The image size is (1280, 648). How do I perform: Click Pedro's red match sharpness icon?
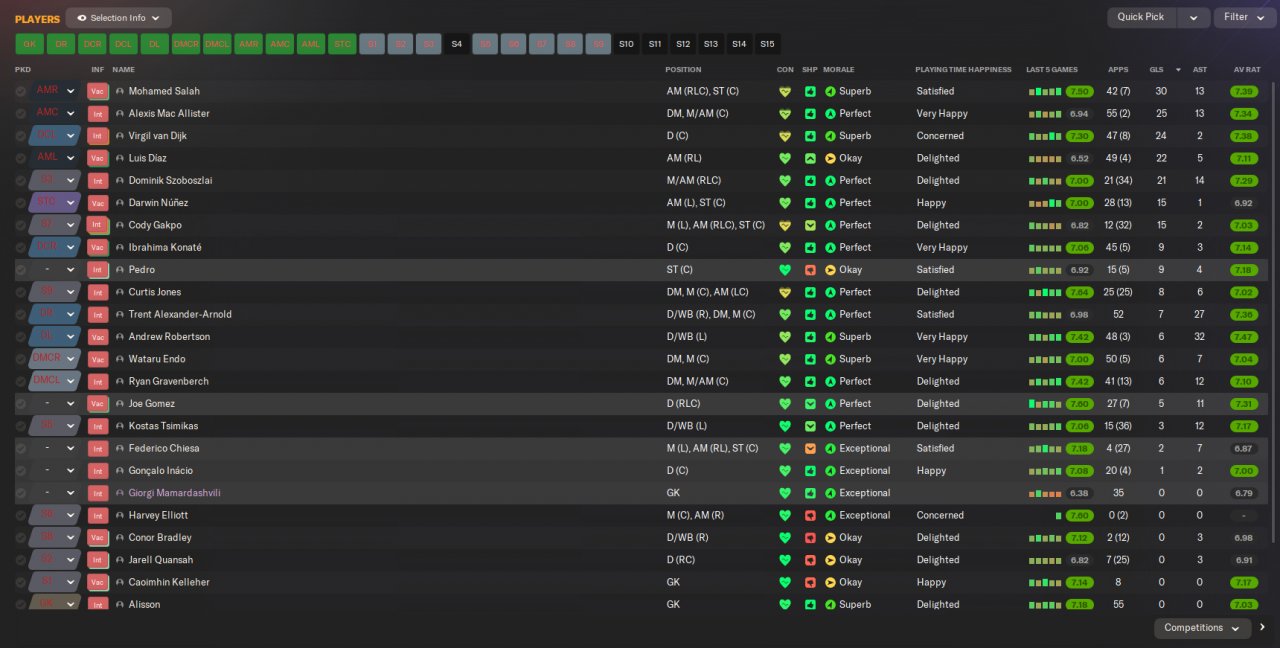click(x=810, y=270)
